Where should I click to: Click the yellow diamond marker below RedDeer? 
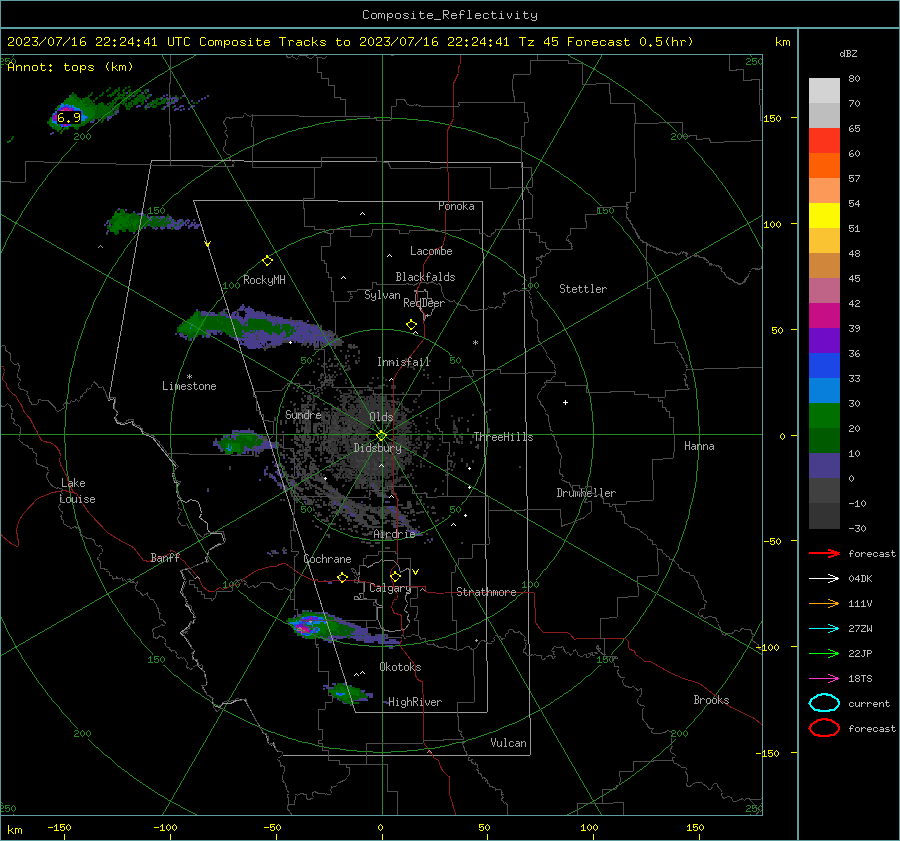point(412,325)
